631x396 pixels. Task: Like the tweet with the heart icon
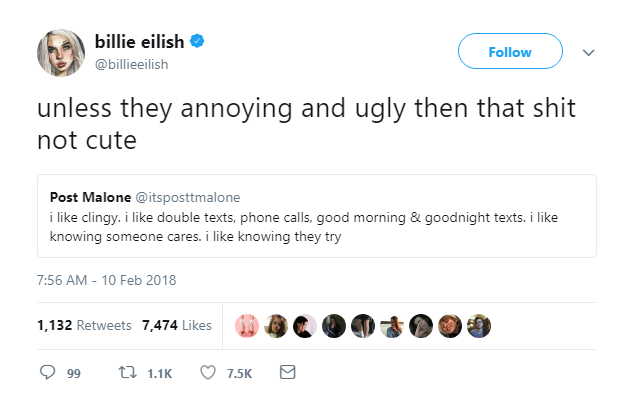(x=208, y=373)
